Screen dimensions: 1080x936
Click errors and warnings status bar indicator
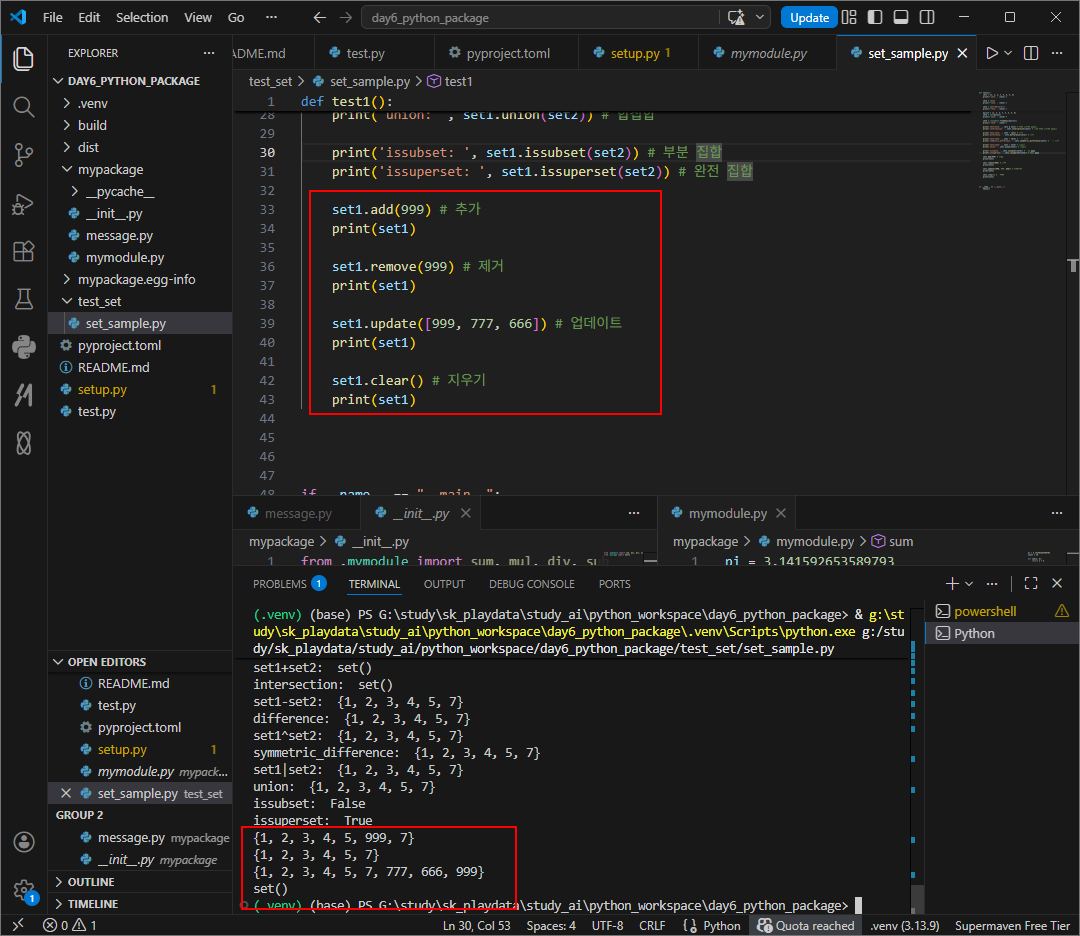point(70,926)
